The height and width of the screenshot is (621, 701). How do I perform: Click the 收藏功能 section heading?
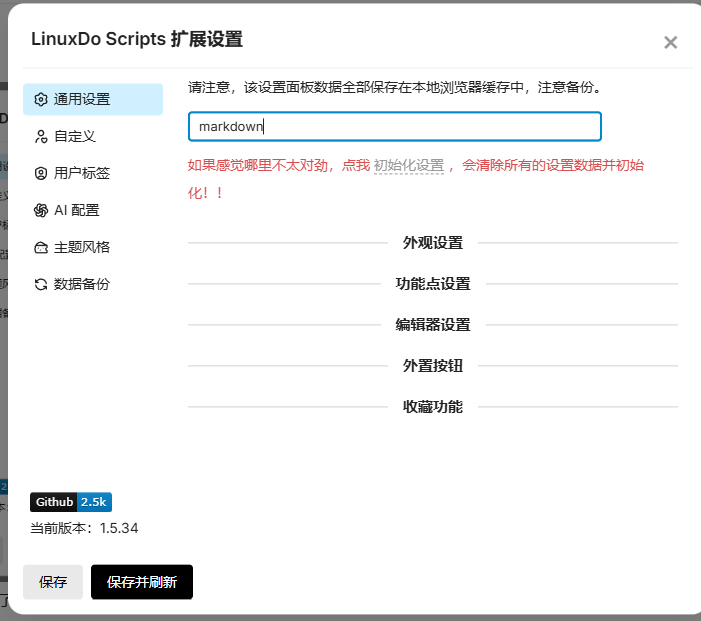[x=433, y=407]
